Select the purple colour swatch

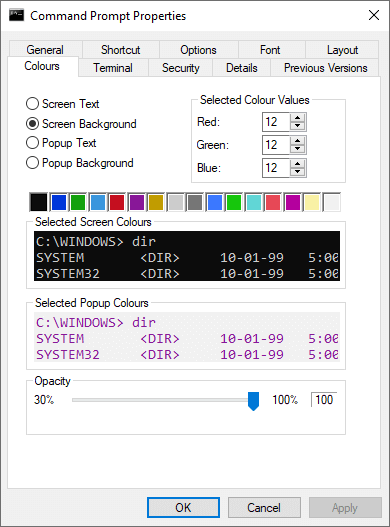pyautogui.click(x=136, y=202)
